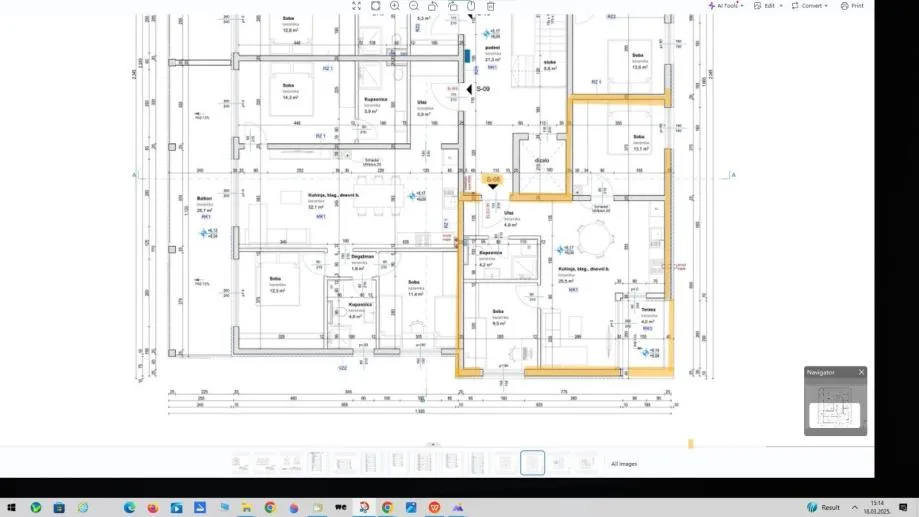Open the Convert dropdown menu
Image resolution: width=919 pixels, height=517 pixels.
coord(809,6)
